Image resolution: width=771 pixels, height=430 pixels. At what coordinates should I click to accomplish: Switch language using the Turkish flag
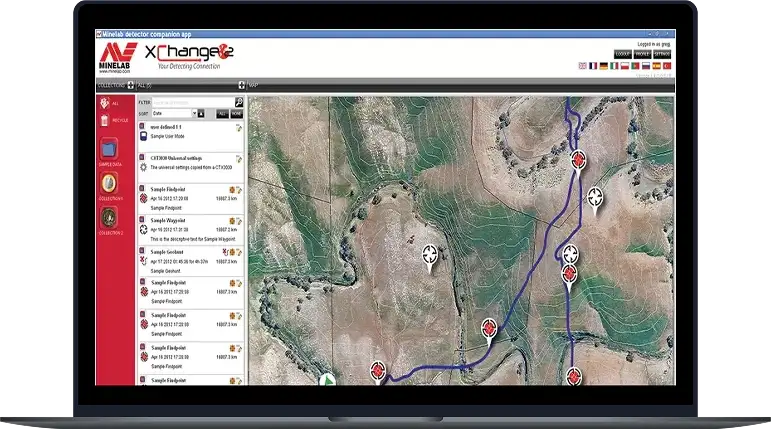(x=667, y=66)
